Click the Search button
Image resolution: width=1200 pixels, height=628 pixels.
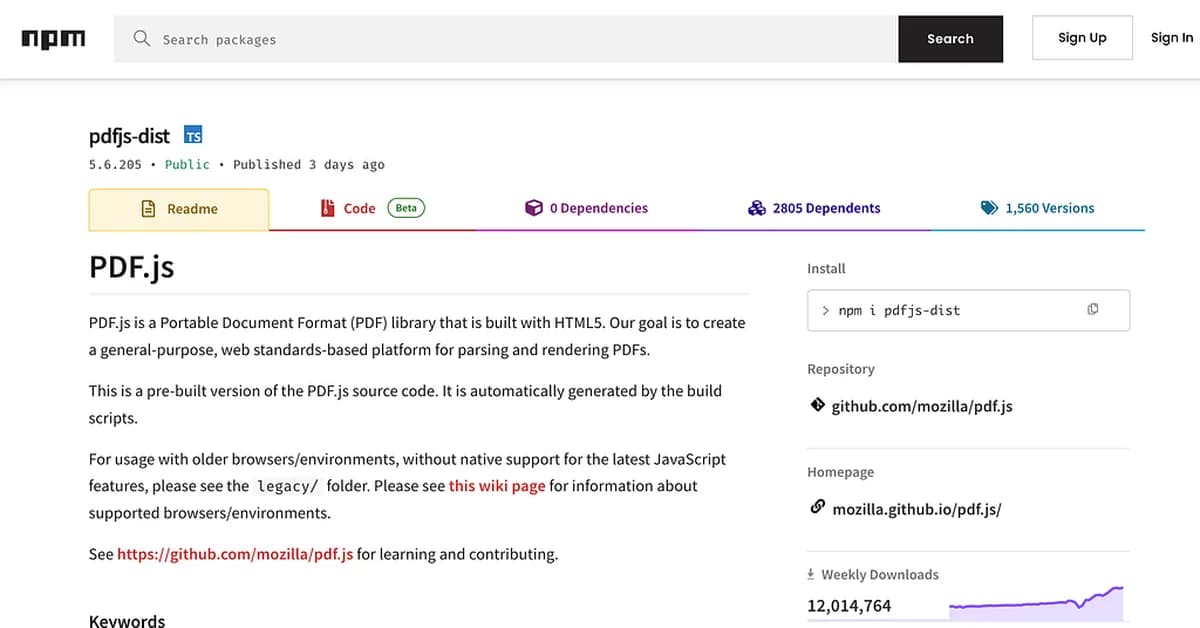tap(949, 38)
